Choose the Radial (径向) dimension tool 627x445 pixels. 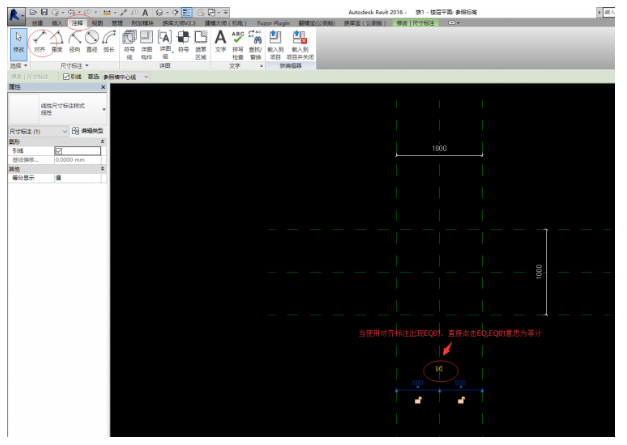tap(75, 41)
